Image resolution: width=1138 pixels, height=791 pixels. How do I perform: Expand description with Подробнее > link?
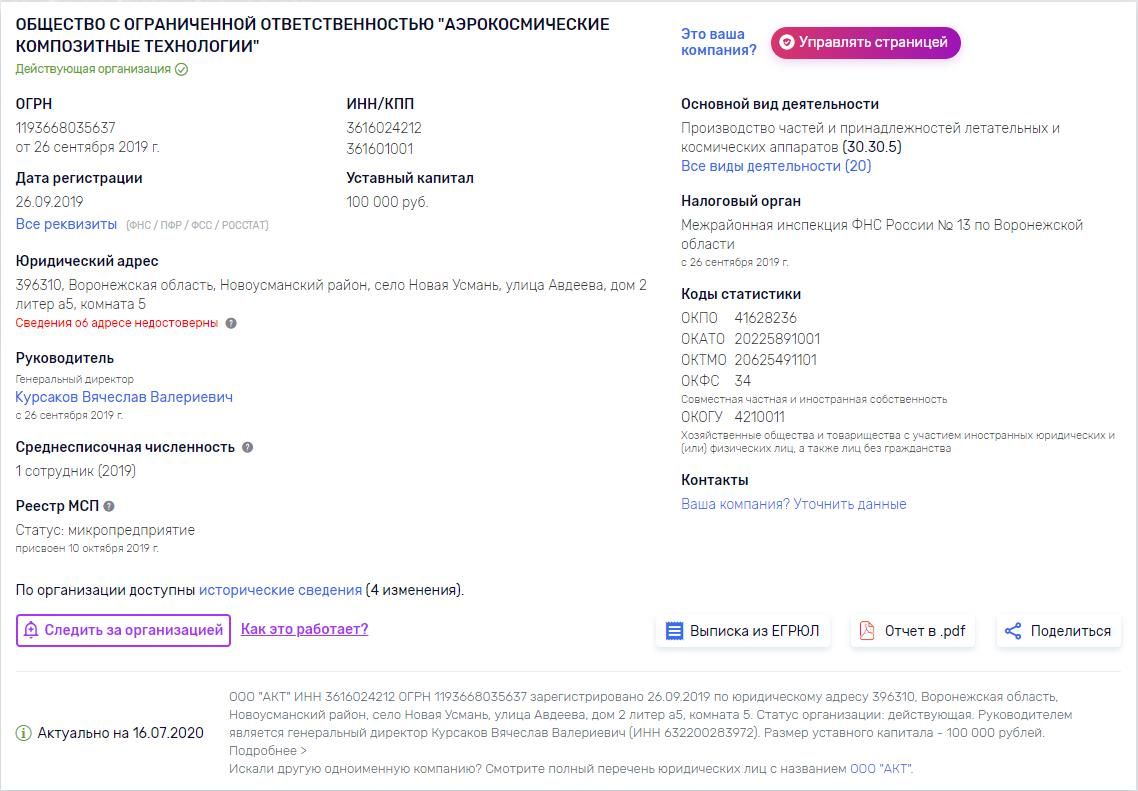(x=268, y=750)
